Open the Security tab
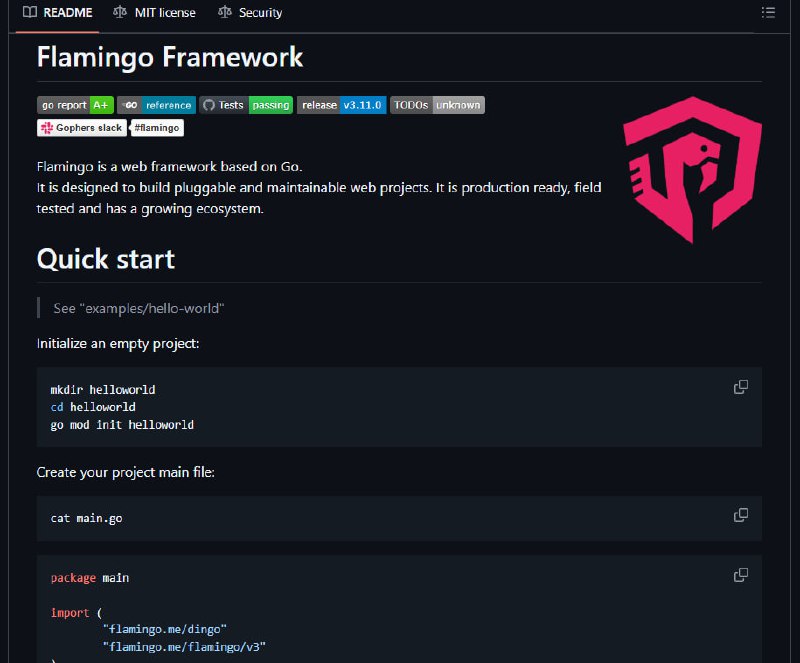800x663 pixels. (250, 13)
